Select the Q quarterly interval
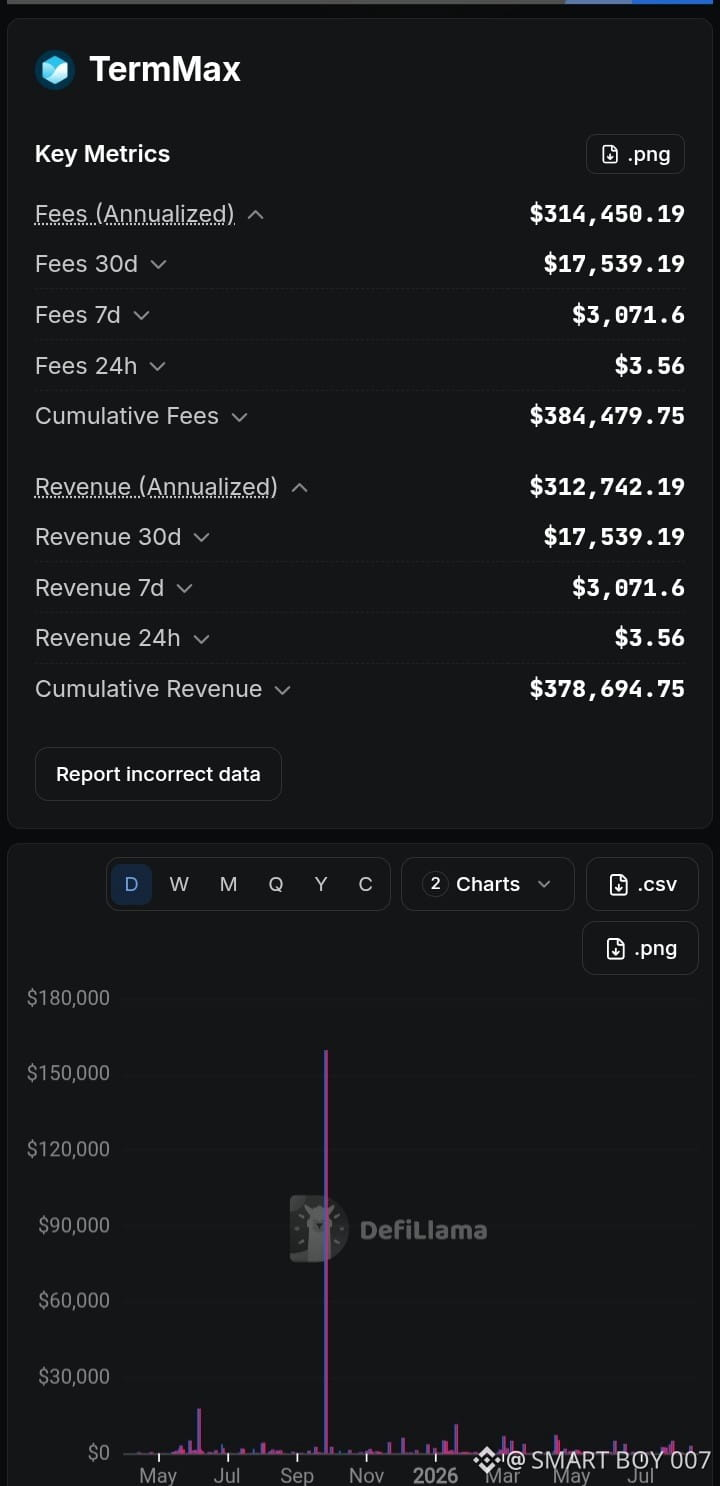This screenshot has width=720, height=1486. pos(275,884)
